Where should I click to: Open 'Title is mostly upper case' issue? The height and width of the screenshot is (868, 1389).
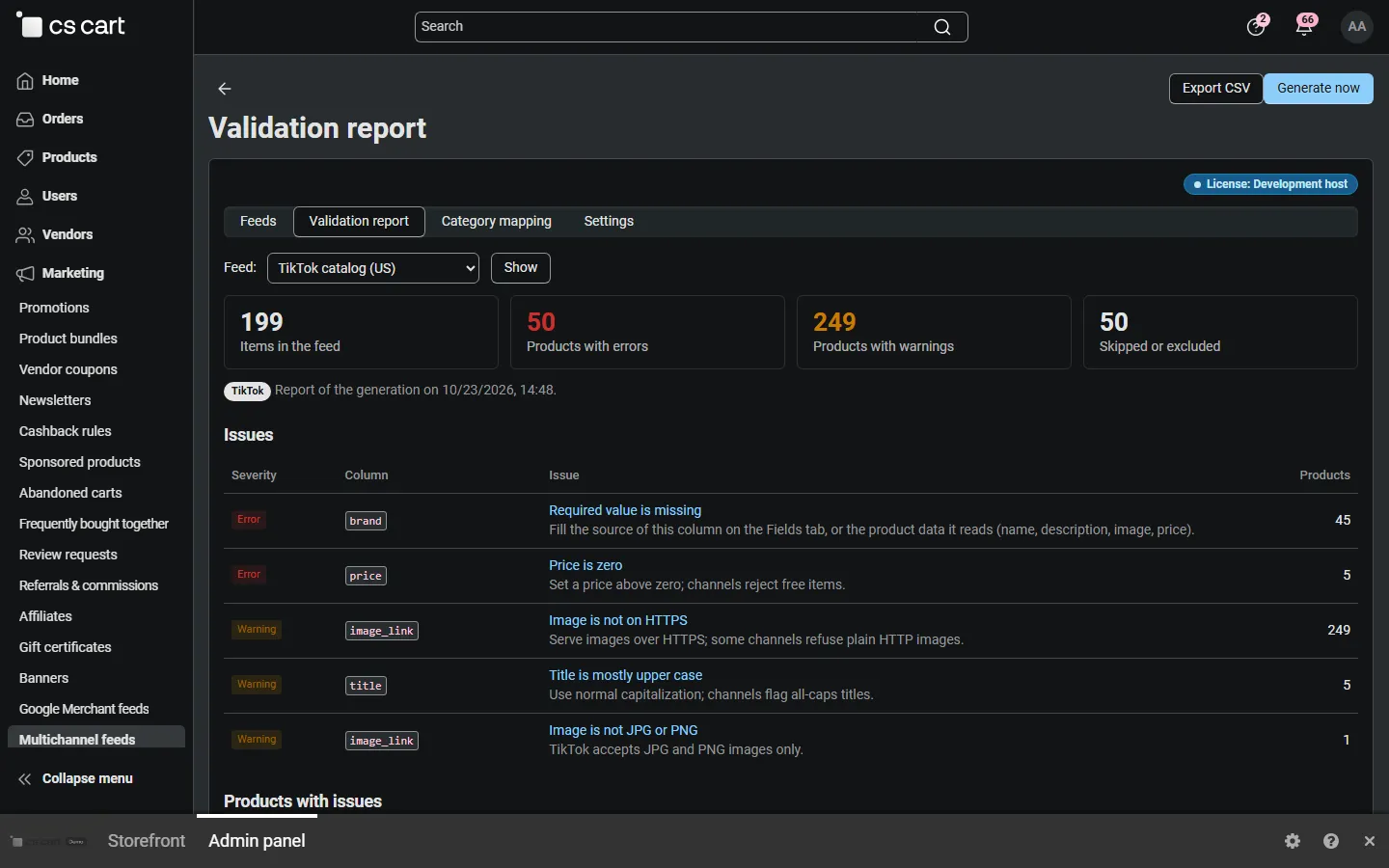626,675
